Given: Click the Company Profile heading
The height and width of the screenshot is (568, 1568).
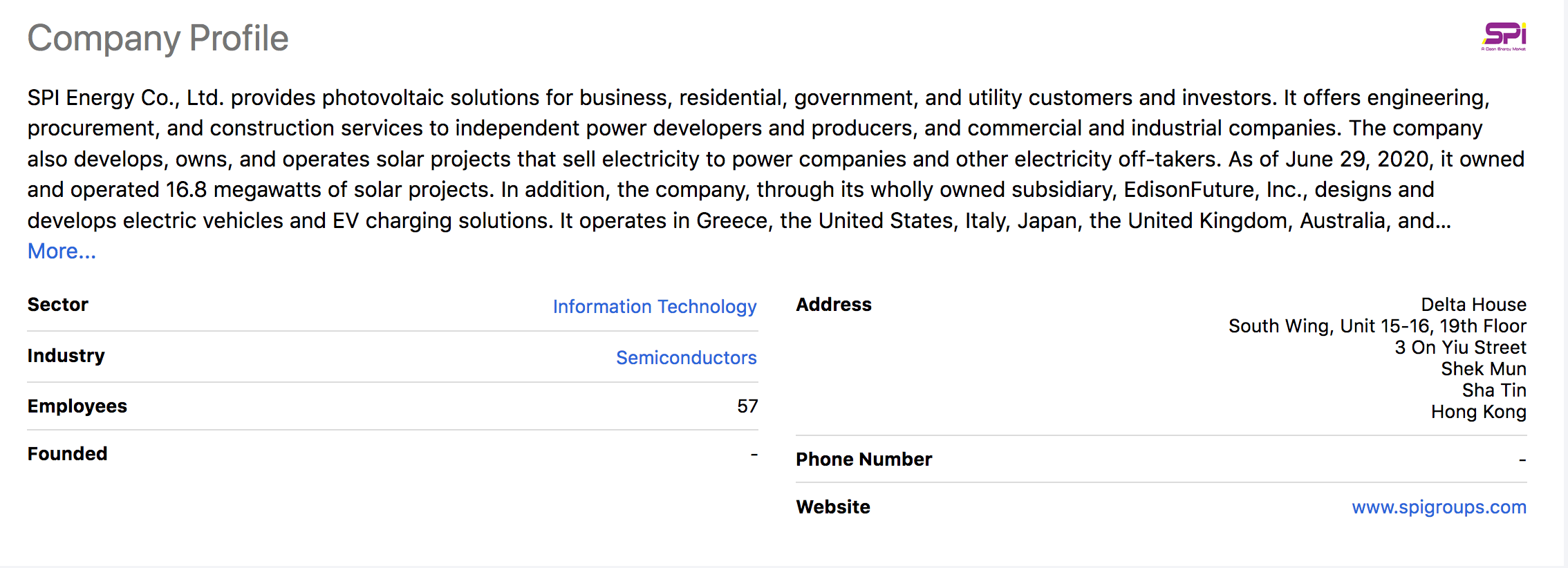Looking at the screenshot, I should 158,38.
